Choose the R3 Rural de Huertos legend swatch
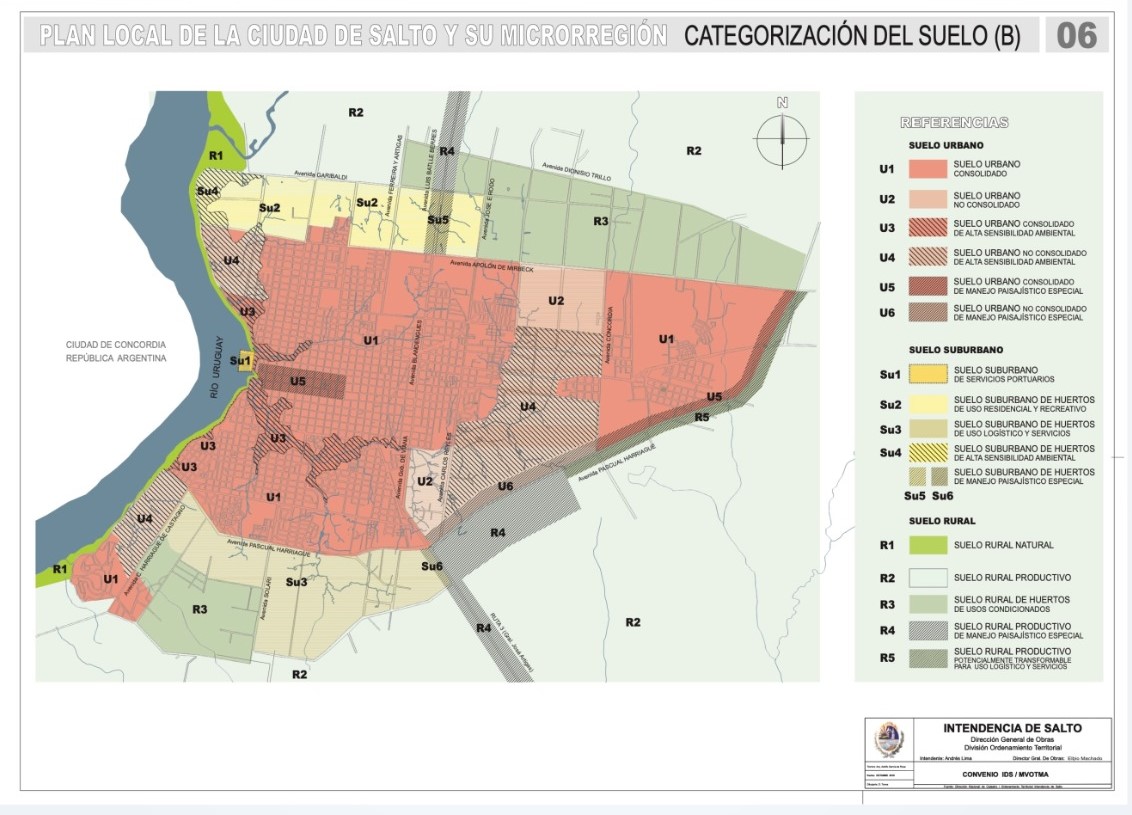 tap(927, 603)
